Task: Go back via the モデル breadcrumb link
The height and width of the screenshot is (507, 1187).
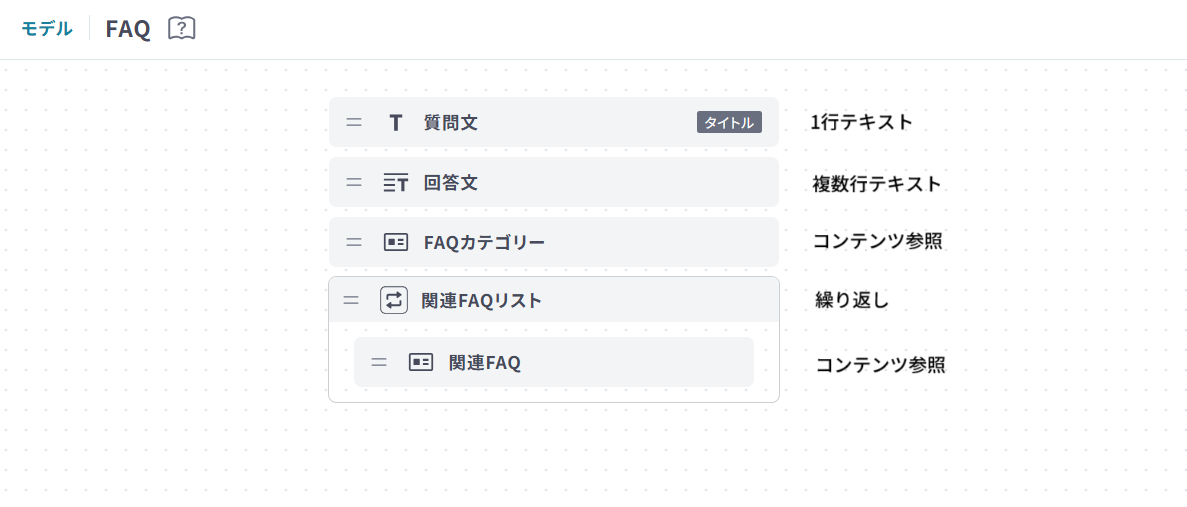Action: tap(47, 28)
